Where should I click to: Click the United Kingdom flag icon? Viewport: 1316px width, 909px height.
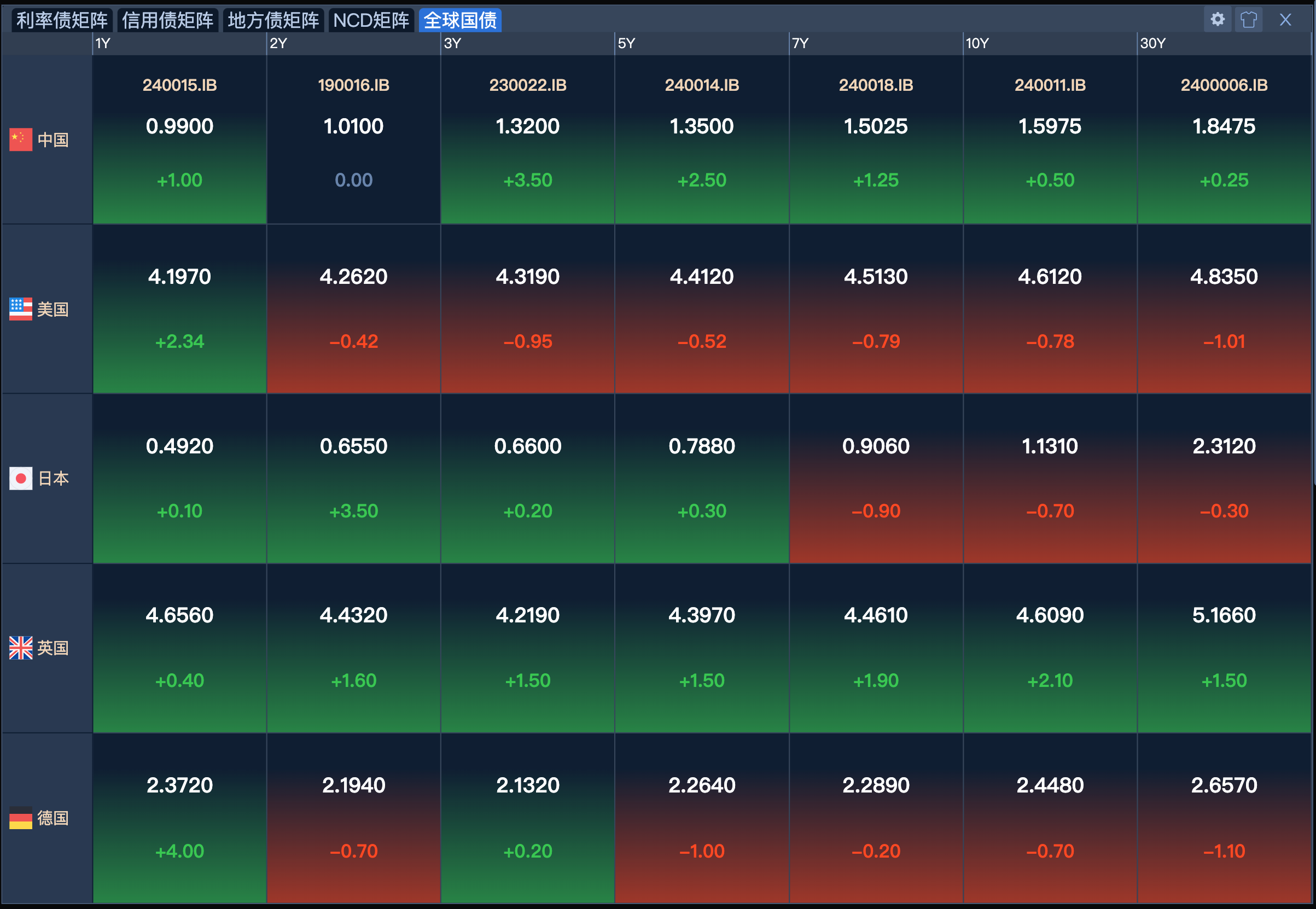[20, 648]
